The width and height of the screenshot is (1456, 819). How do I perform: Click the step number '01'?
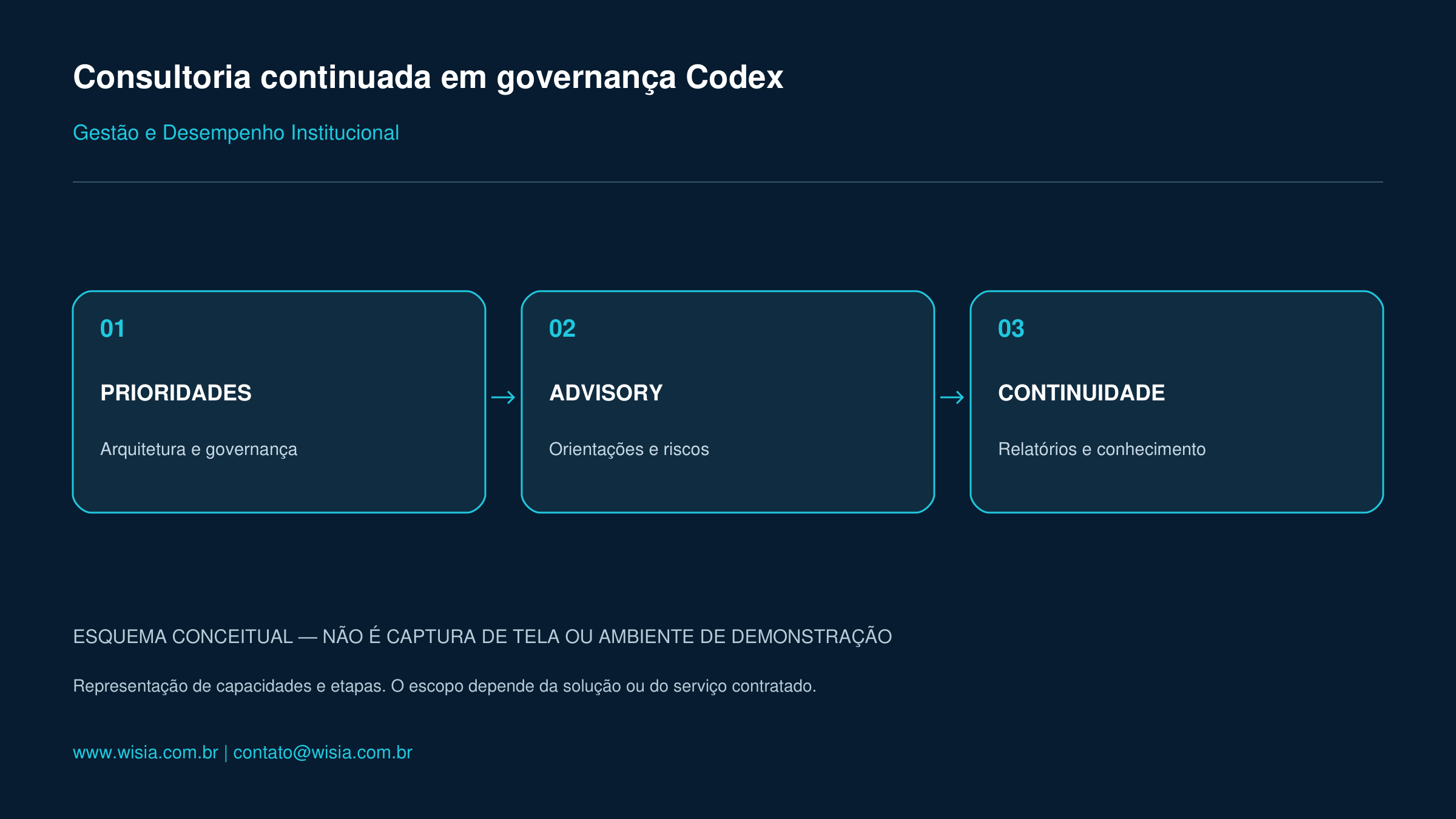tap(113, 329)
